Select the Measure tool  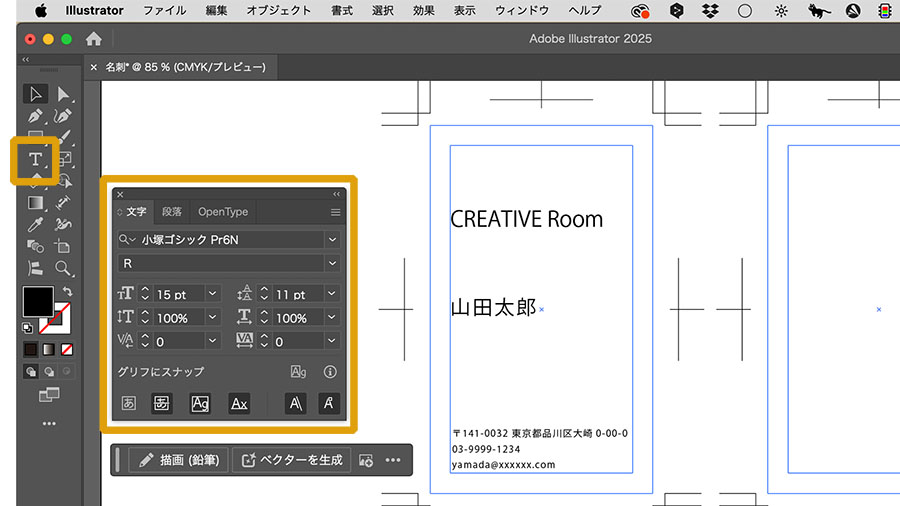click(x=63, y=203)
